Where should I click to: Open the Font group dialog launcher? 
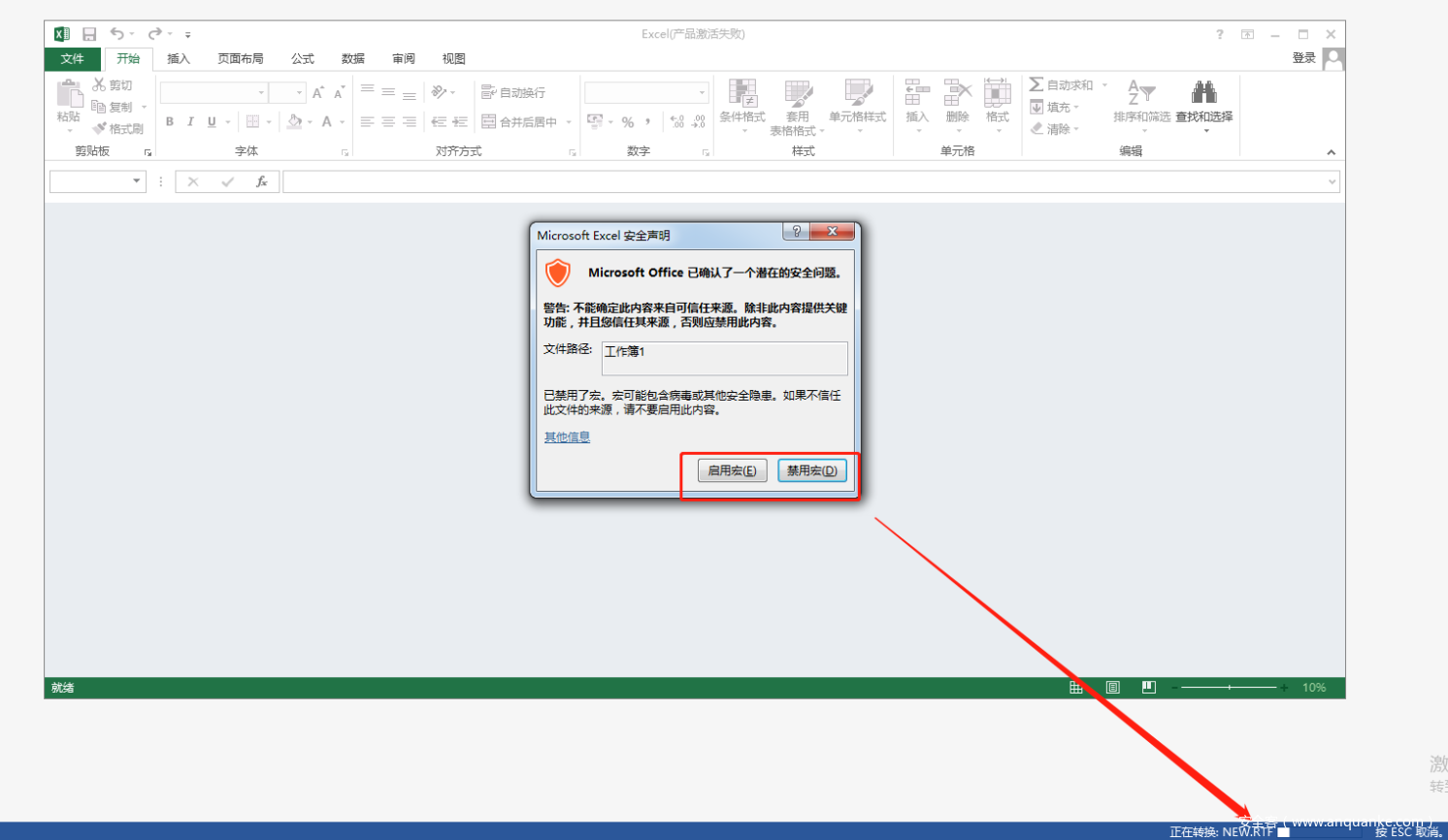(345, 152)
